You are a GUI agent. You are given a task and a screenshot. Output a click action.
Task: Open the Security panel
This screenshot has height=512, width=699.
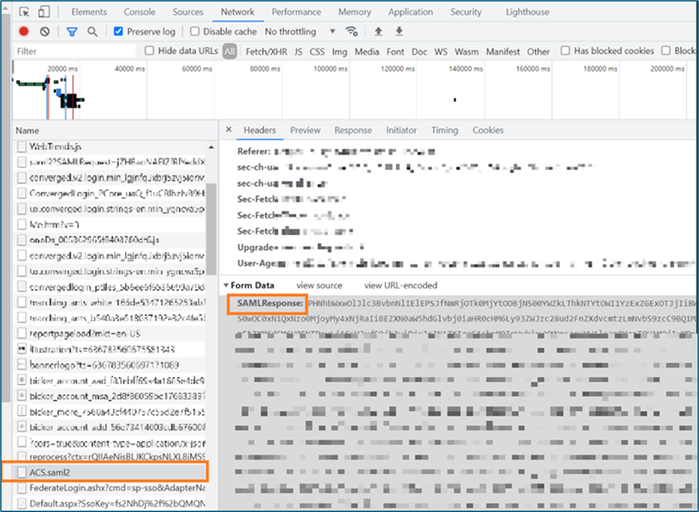click(466, 12)
